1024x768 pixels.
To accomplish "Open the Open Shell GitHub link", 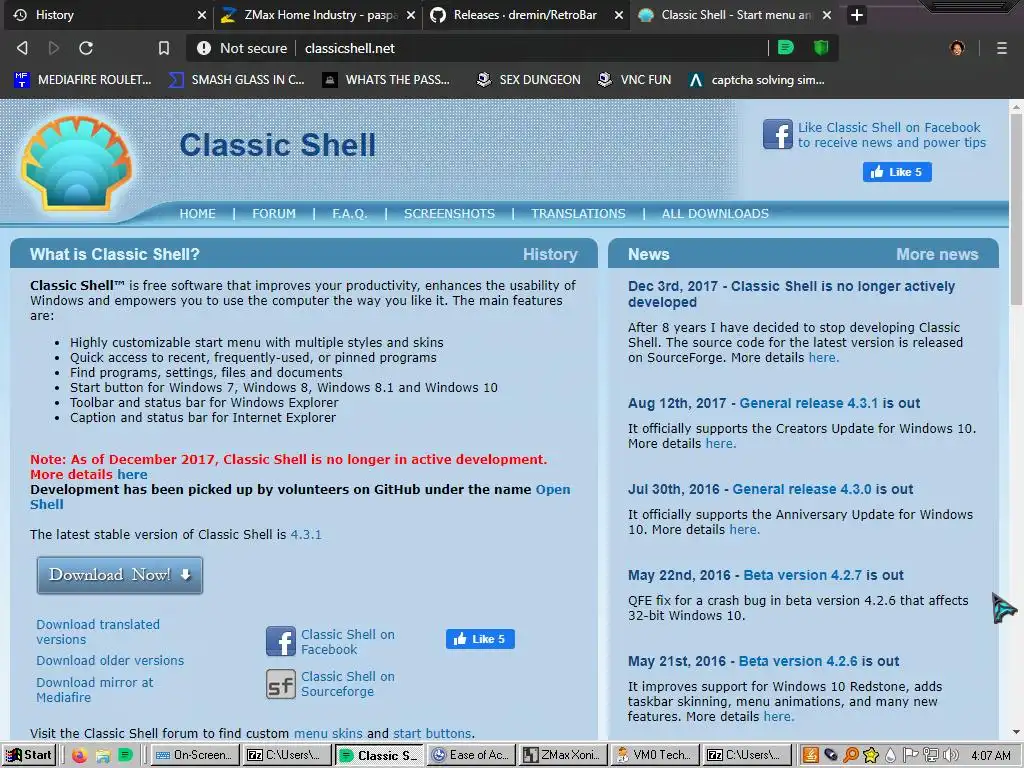I will pyautogui.click(x=552, y=489).
